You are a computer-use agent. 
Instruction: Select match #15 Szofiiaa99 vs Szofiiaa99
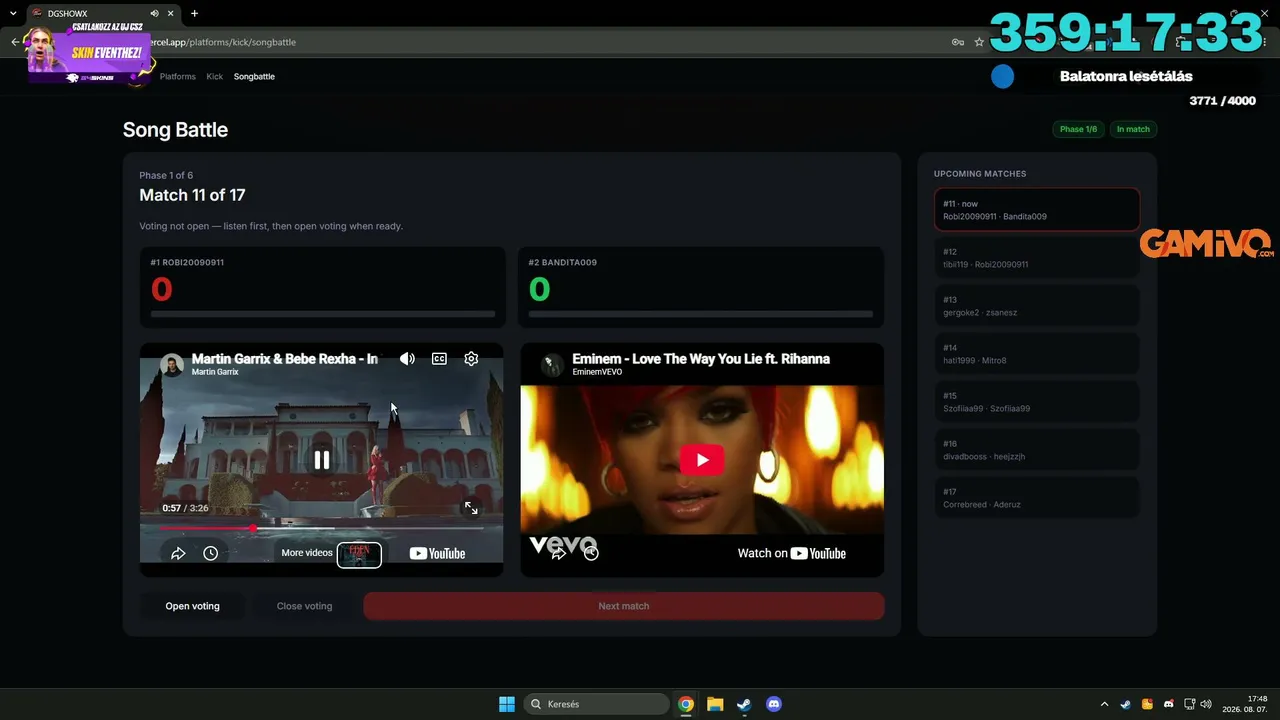1036,402
